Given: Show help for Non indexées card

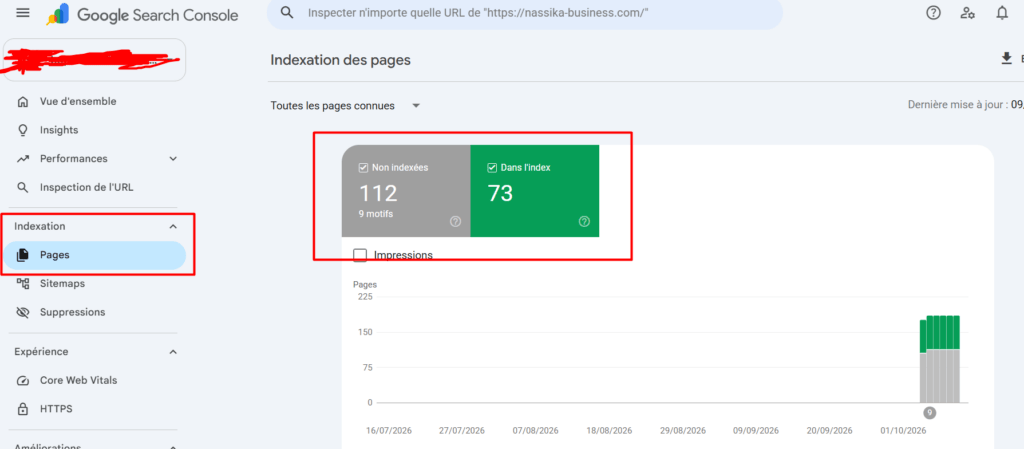Looking at the screenshot, I should pos(456,221).
